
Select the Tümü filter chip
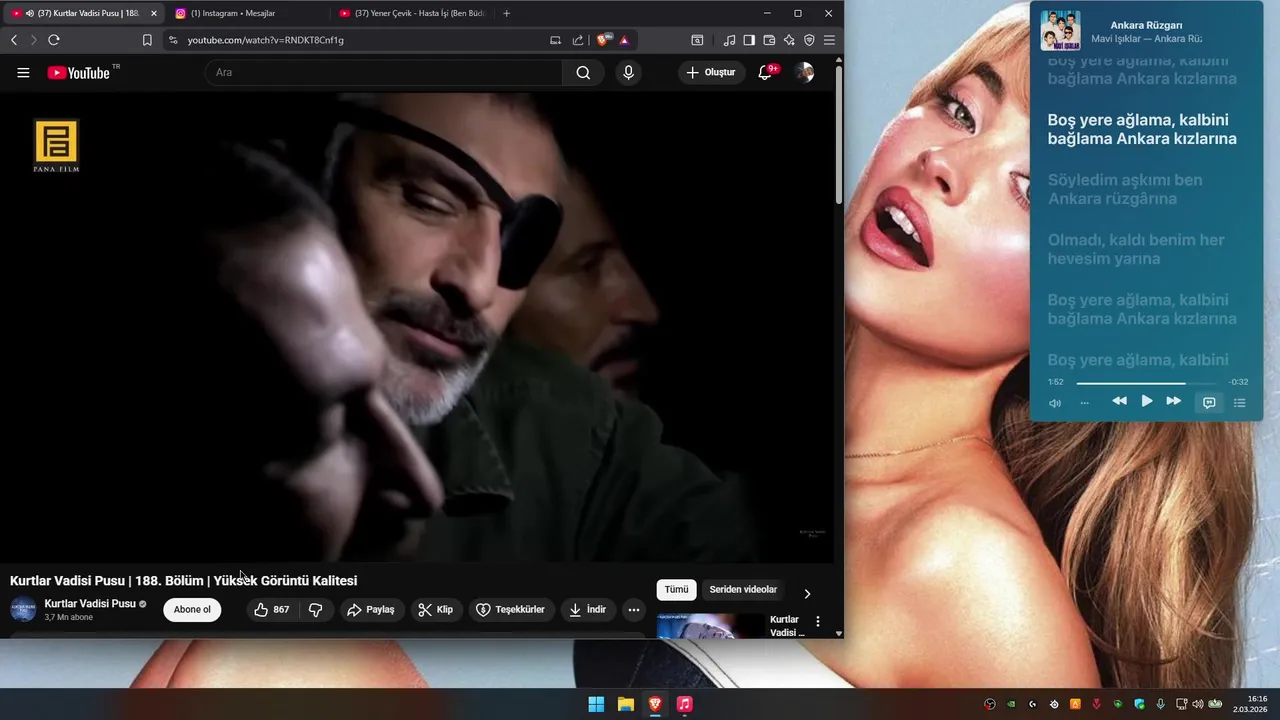click(x=677, y=589)
